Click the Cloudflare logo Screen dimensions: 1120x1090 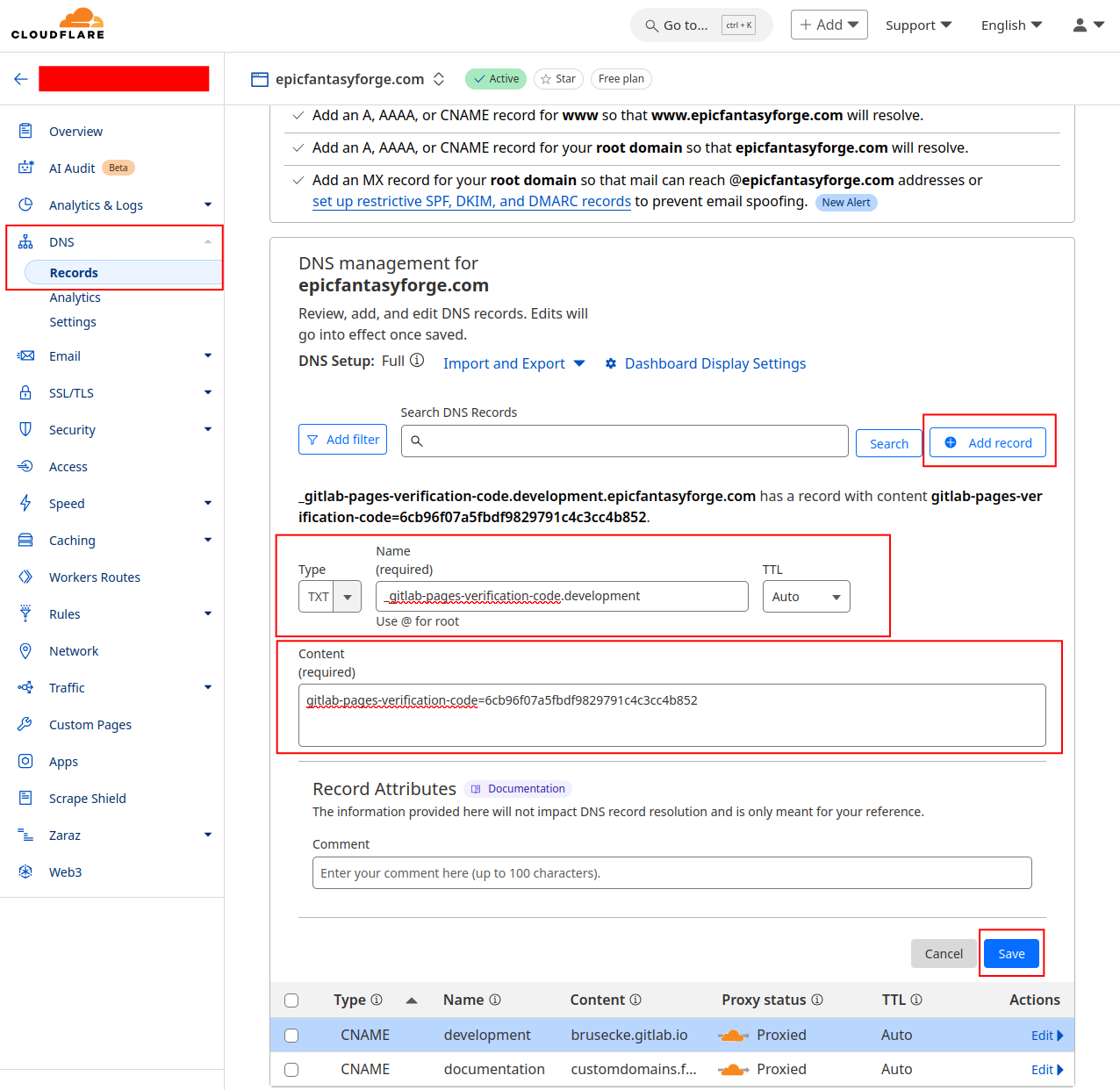click(58, 24)
